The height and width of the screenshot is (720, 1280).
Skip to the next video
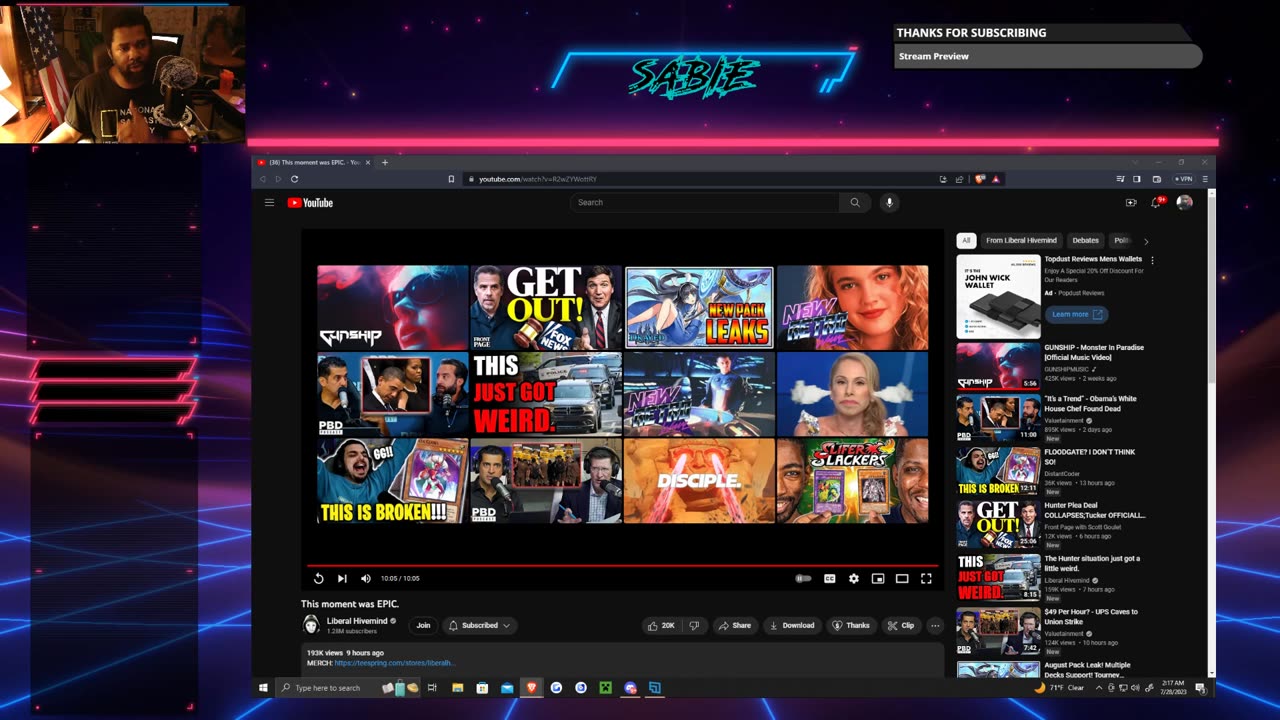342,578
